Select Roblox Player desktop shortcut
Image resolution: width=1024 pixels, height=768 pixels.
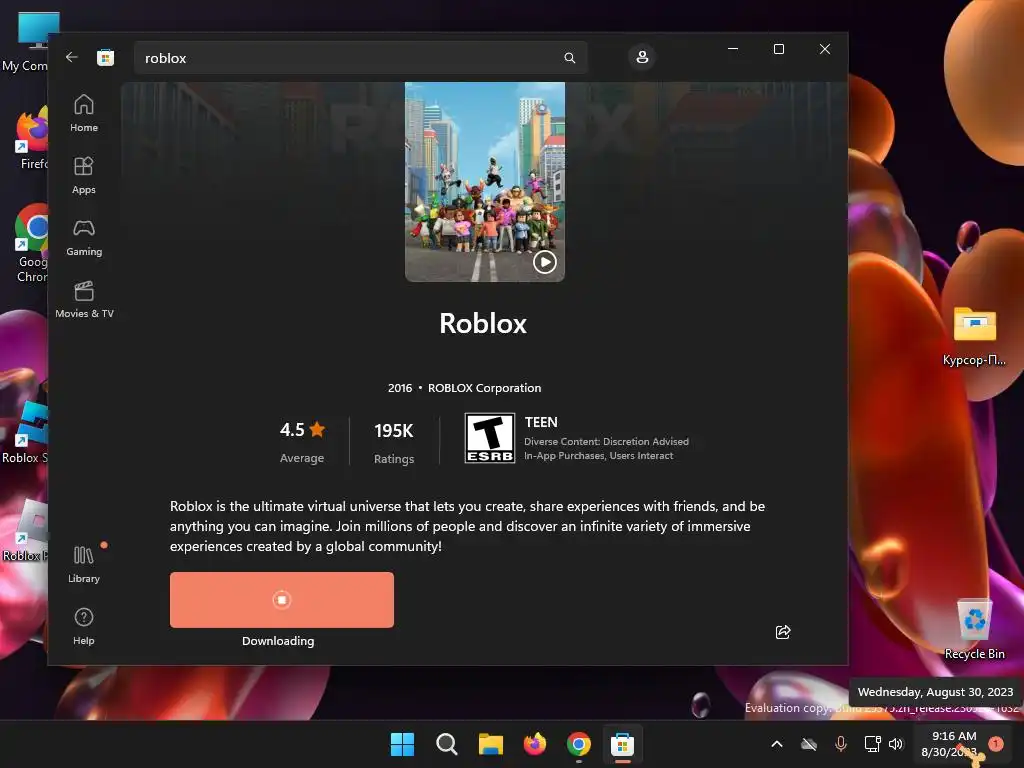(25, 530)
